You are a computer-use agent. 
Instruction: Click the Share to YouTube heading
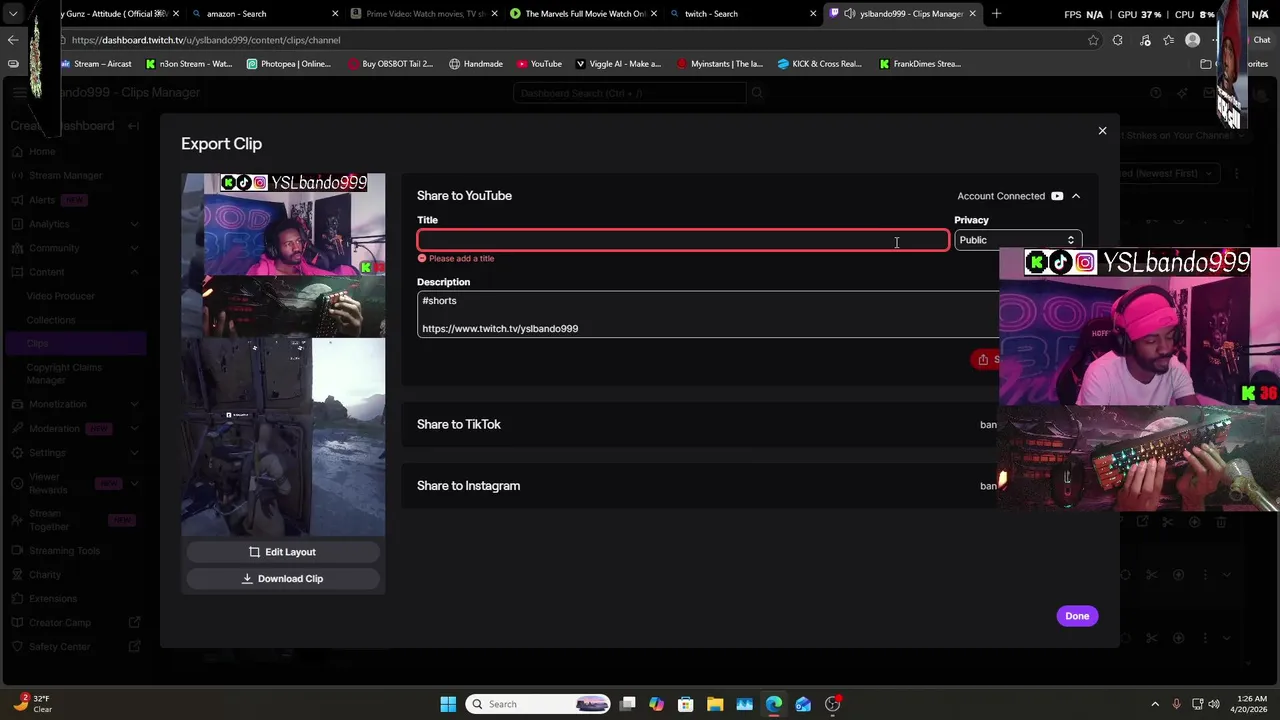tap(464, 196)
